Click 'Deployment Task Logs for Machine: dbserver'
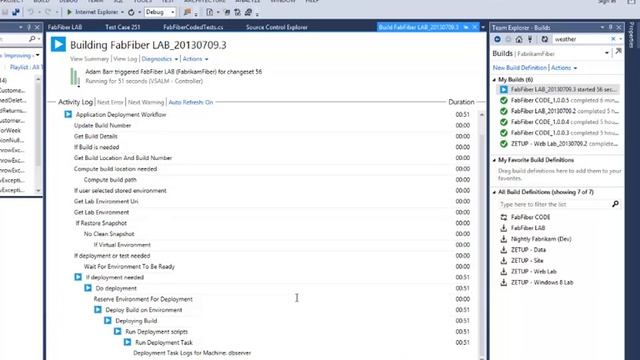640x360 pixels. pos(192,353)
